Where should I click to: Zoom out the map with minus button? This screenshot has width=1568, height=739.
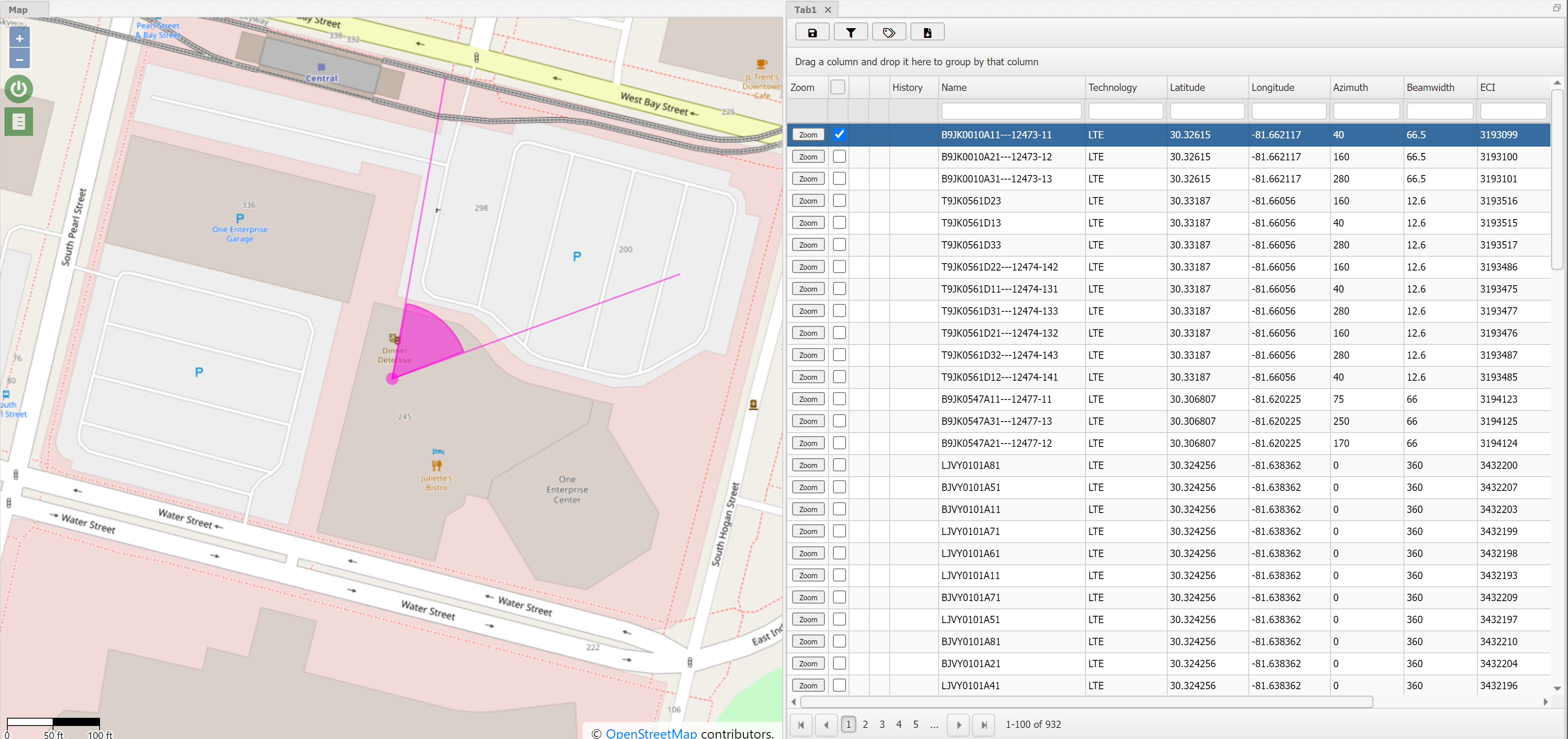tap(20, 59)
